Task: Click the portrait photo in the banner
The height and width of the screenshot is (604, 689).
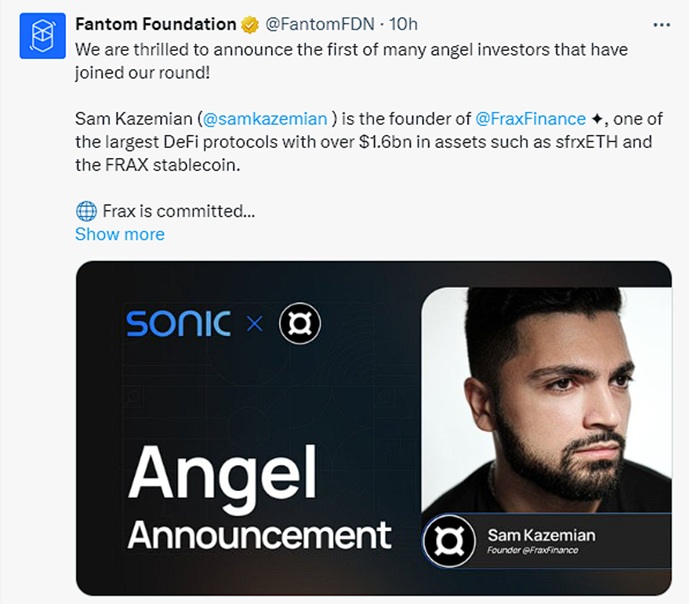Action: [545, 400]
